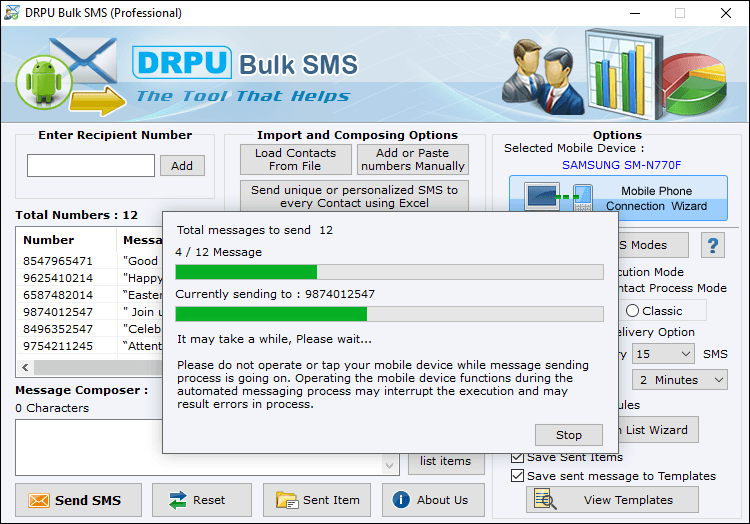Click the pie chart graphic in banner
The width and height of the screenshot is (750, 524).
(695, 85)
